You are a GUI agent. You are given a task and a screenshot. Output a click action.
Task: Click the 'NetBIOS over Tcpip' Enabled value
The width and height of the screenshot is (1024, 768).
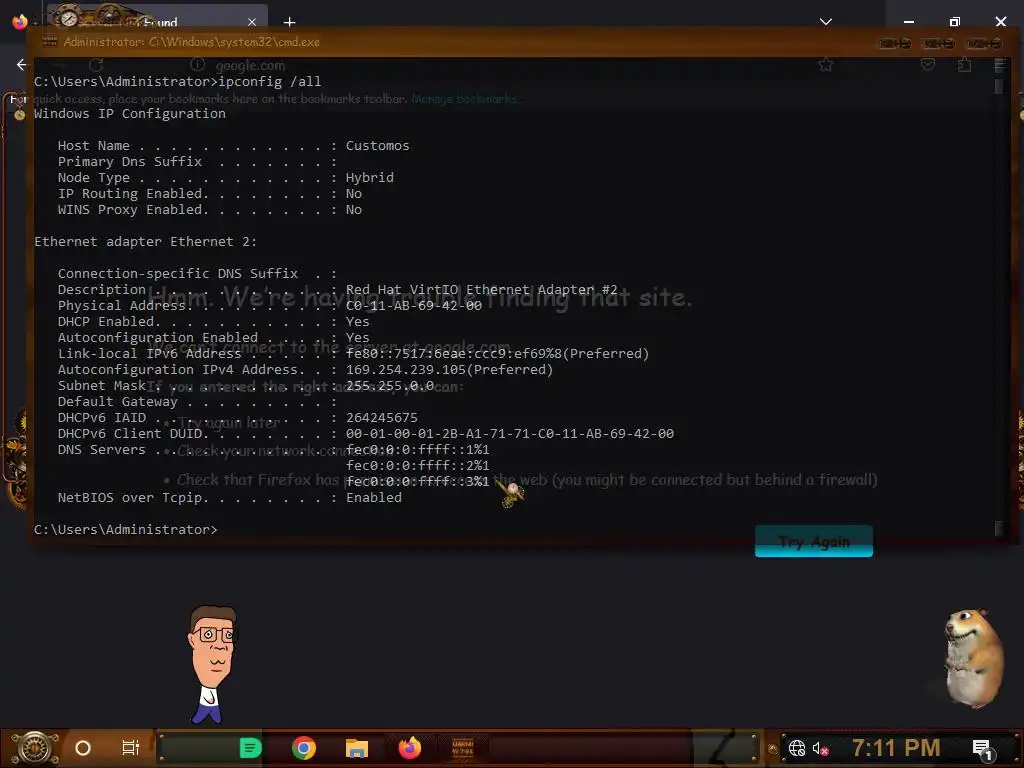point(374,498)
